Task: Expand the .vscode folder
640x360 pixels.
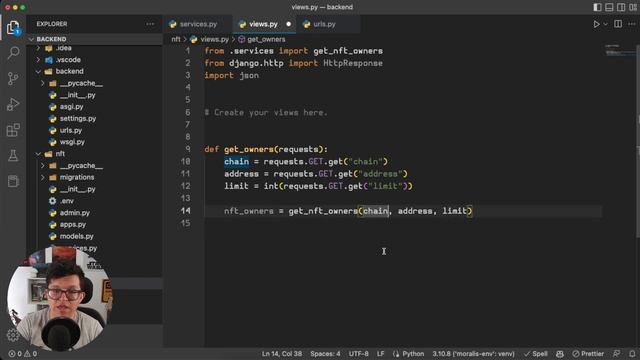Action: tap(68, 60)
